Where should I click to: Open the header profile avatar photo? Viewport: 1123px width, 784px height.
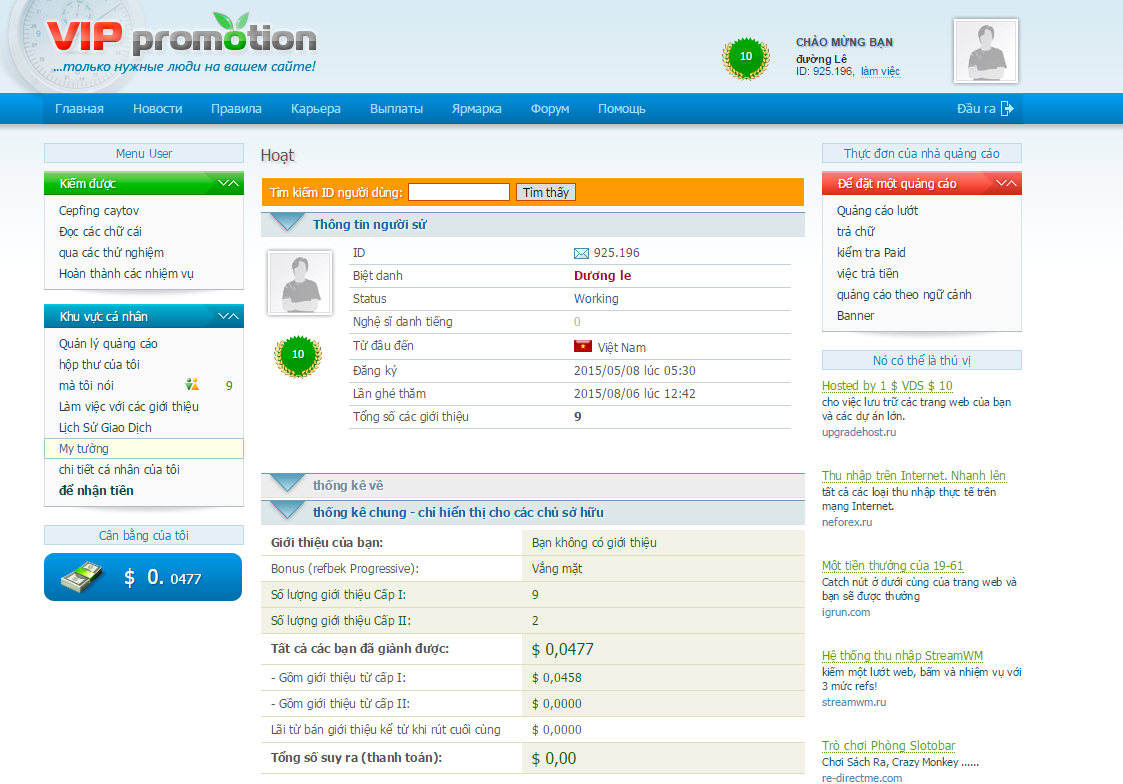(x=985, y=52)
